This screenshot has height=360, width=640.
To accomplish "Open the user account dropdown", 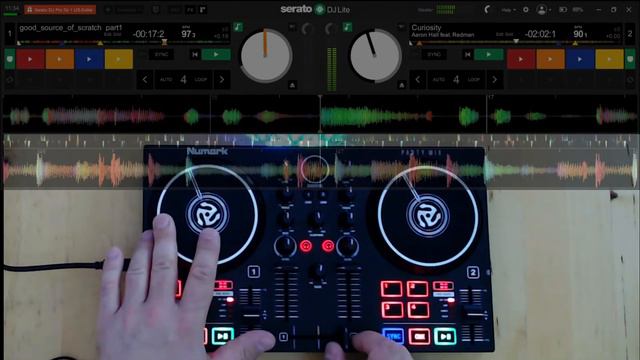I will tap(543, 9).
